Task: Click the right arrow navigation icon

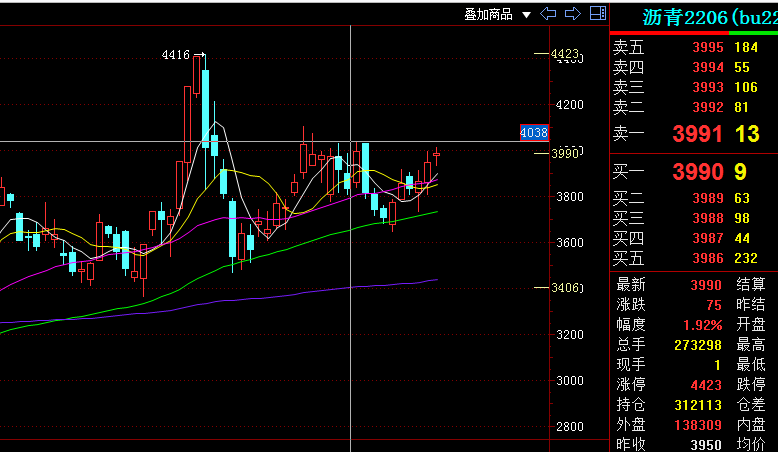Action: (573, 14)
